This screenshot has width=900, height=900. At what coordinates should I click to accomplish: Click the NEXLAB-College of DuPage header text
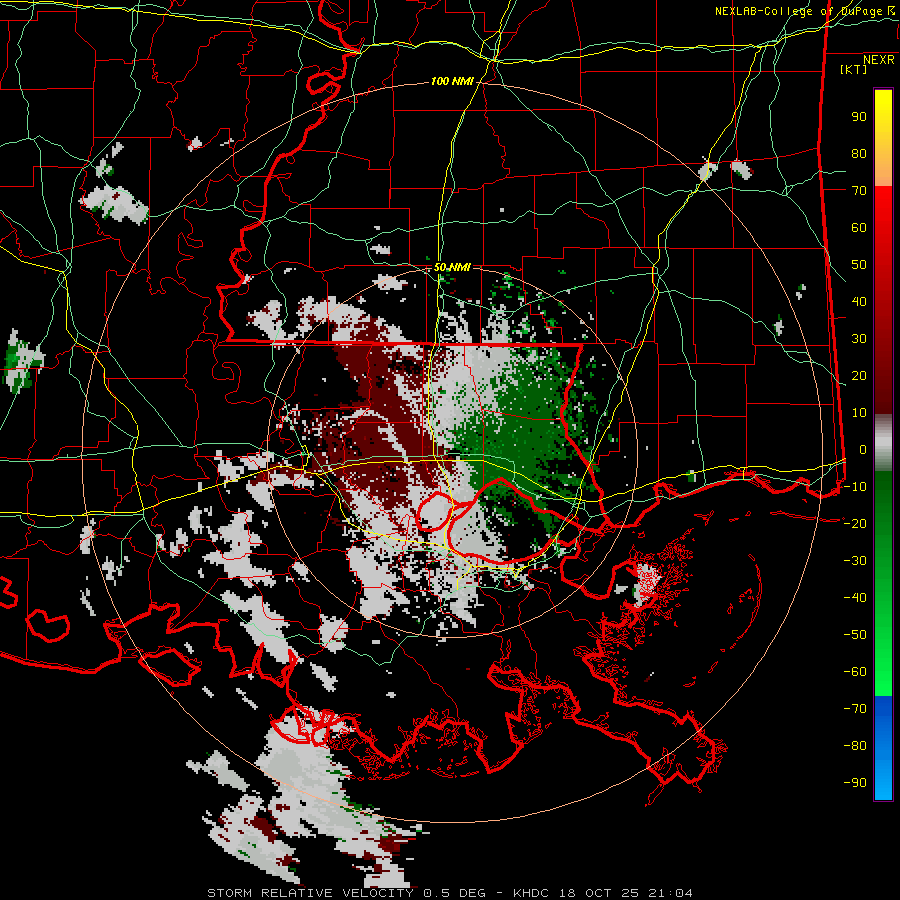coord(798,11)
